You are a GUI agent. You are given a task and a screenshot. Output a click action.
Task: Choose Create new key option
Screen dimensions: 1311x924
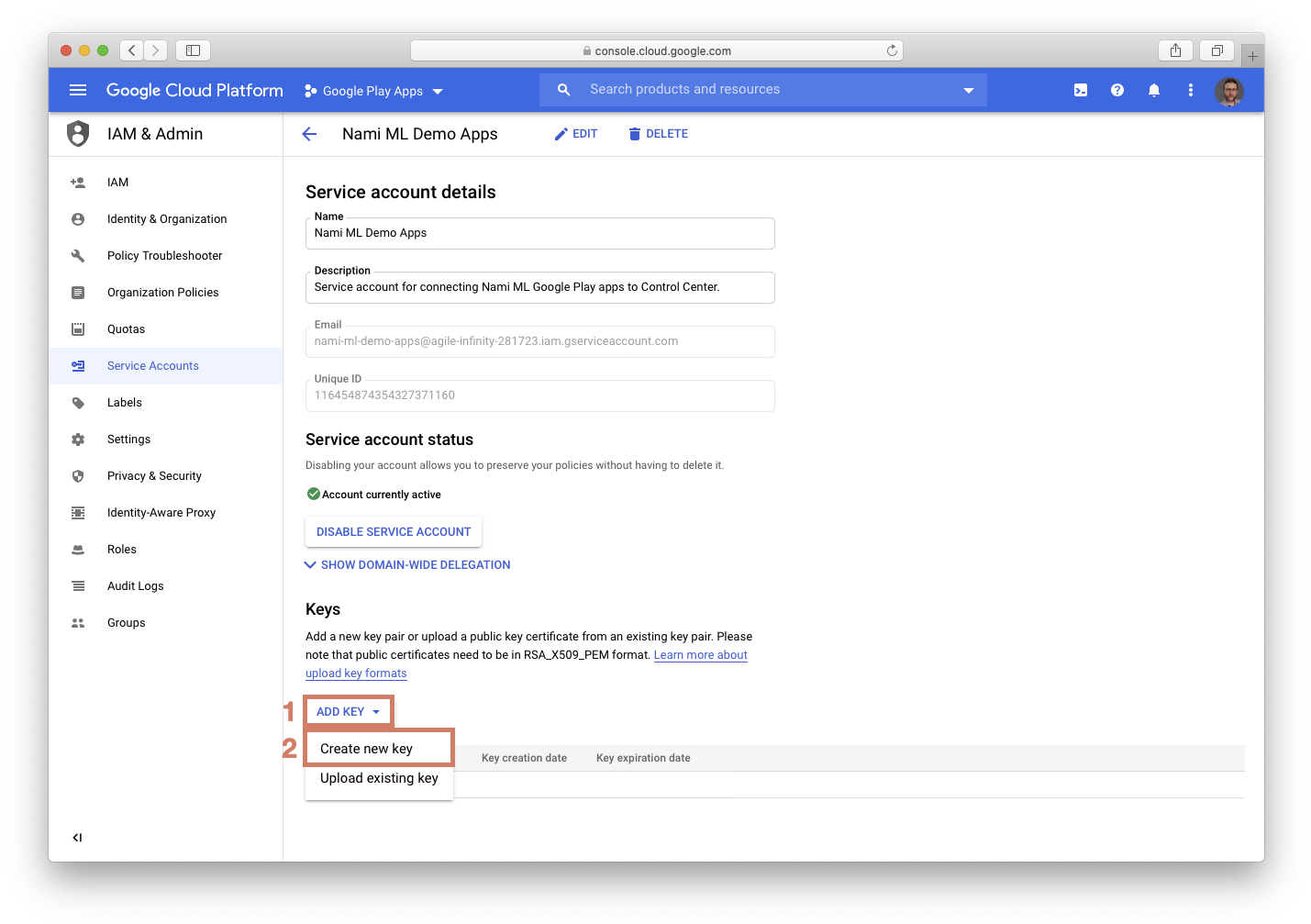click(x=379, y=749)
